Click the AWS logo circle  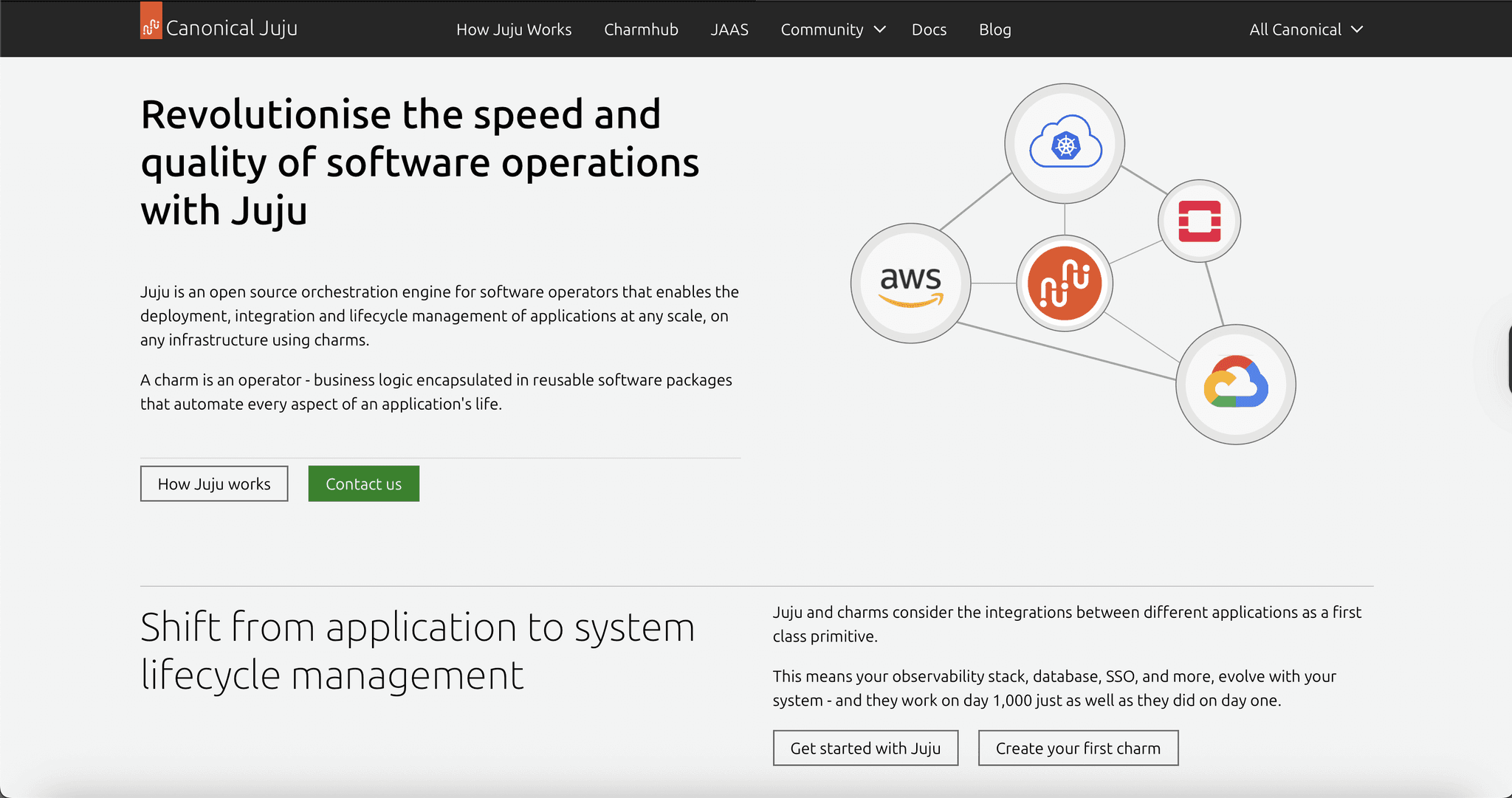[910, 283]
